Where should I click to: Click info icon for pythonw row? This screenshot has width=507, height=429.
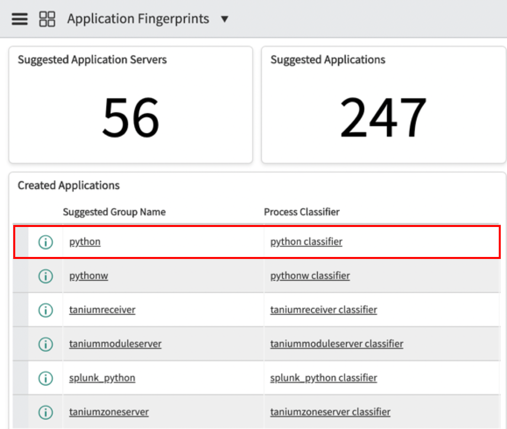[x=46, y=276]
